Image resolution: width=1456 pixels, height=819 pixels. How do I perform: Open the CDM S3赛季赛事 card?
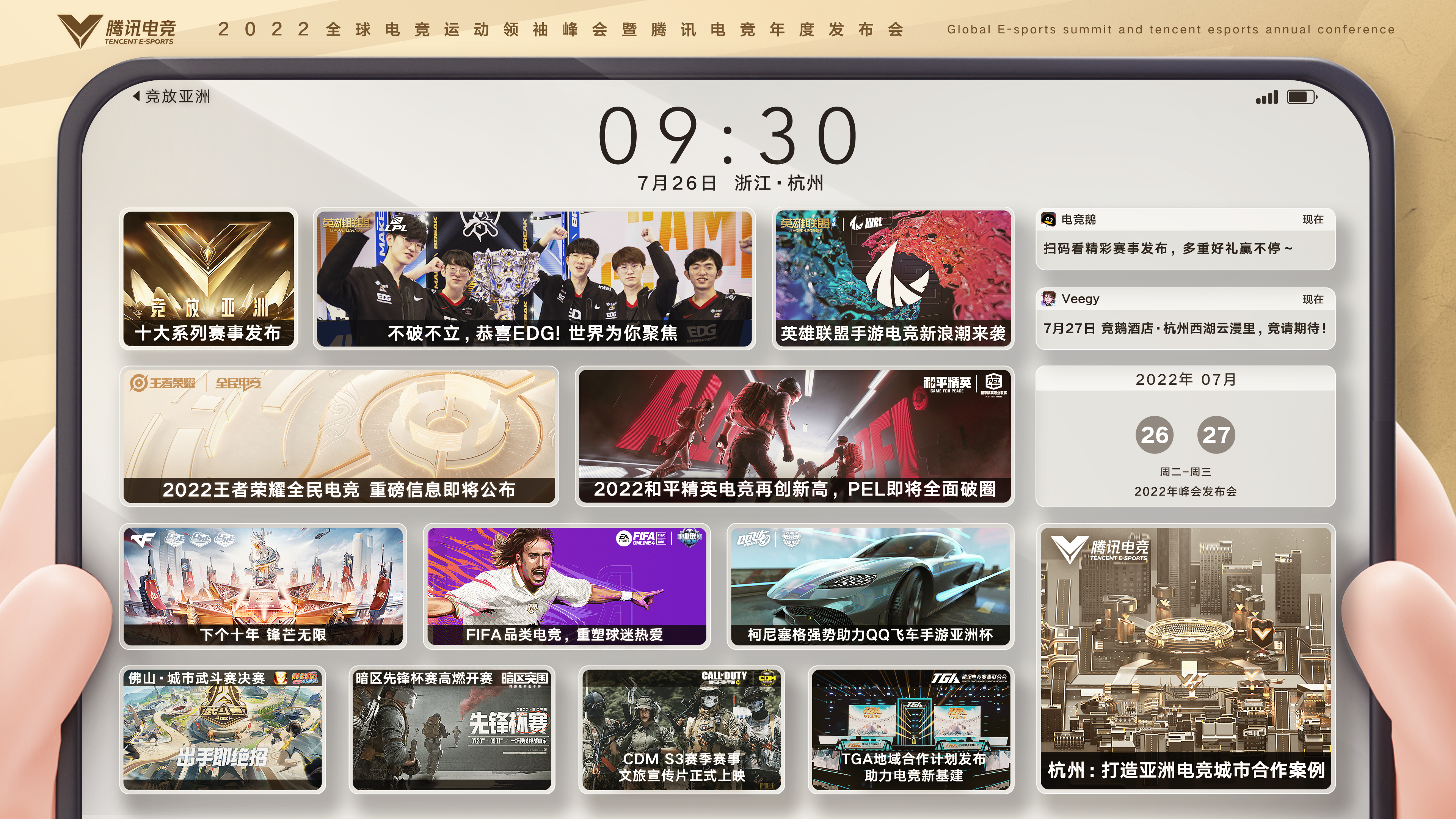click(682, 730)
